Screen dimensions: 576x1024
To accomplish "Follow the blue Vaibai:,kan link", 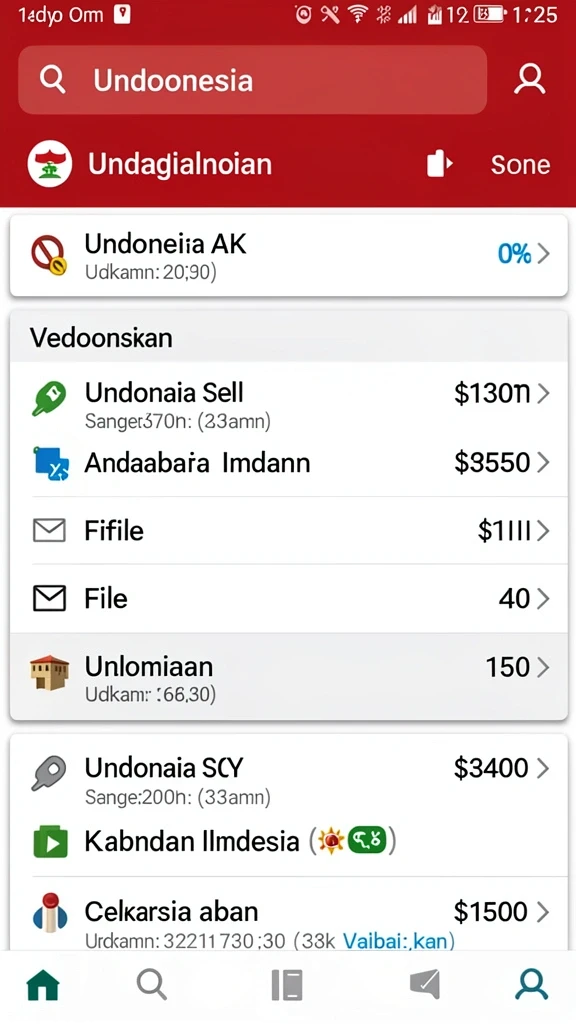I will click(399, 941).
